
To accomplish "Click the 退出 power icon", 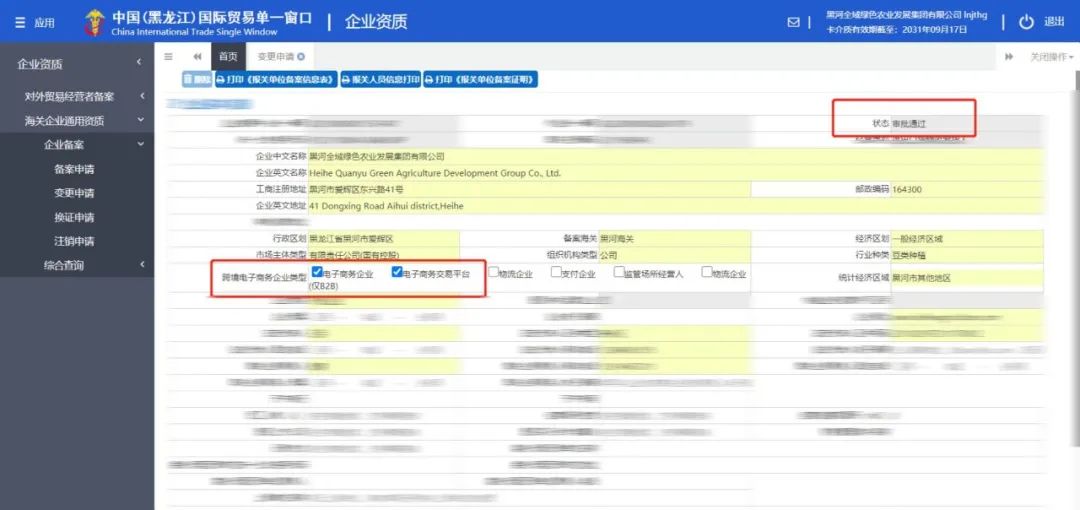I will 1026,22.
